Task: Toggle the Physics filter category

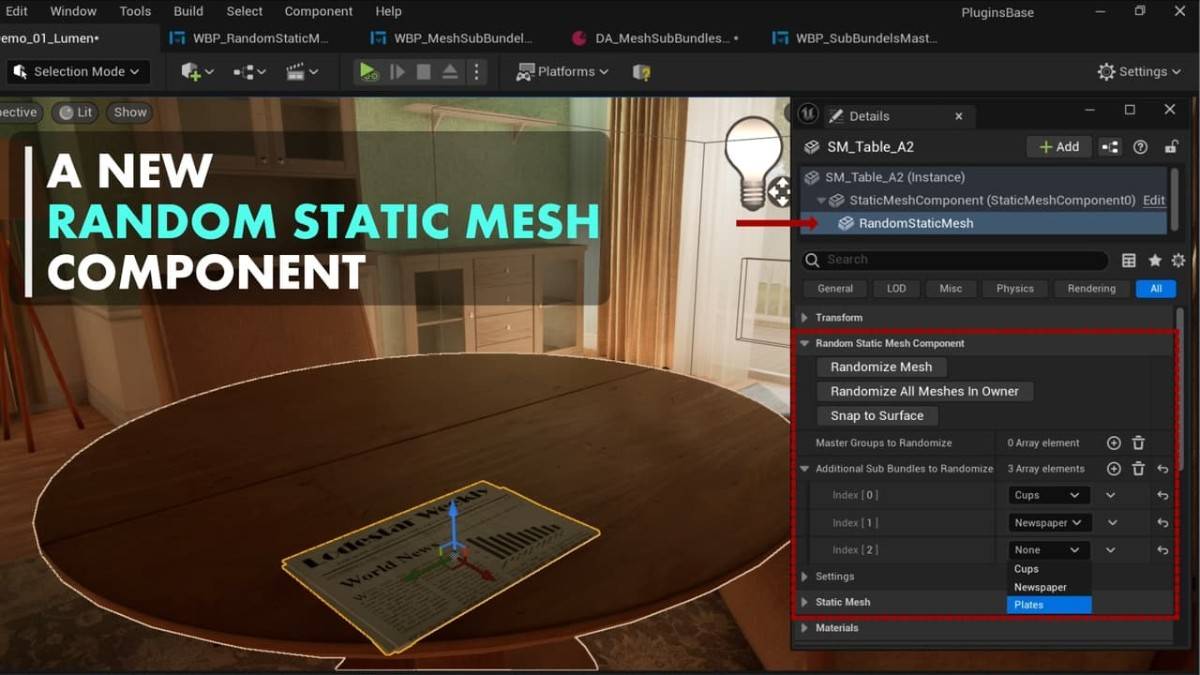Action: point(1014,288)
